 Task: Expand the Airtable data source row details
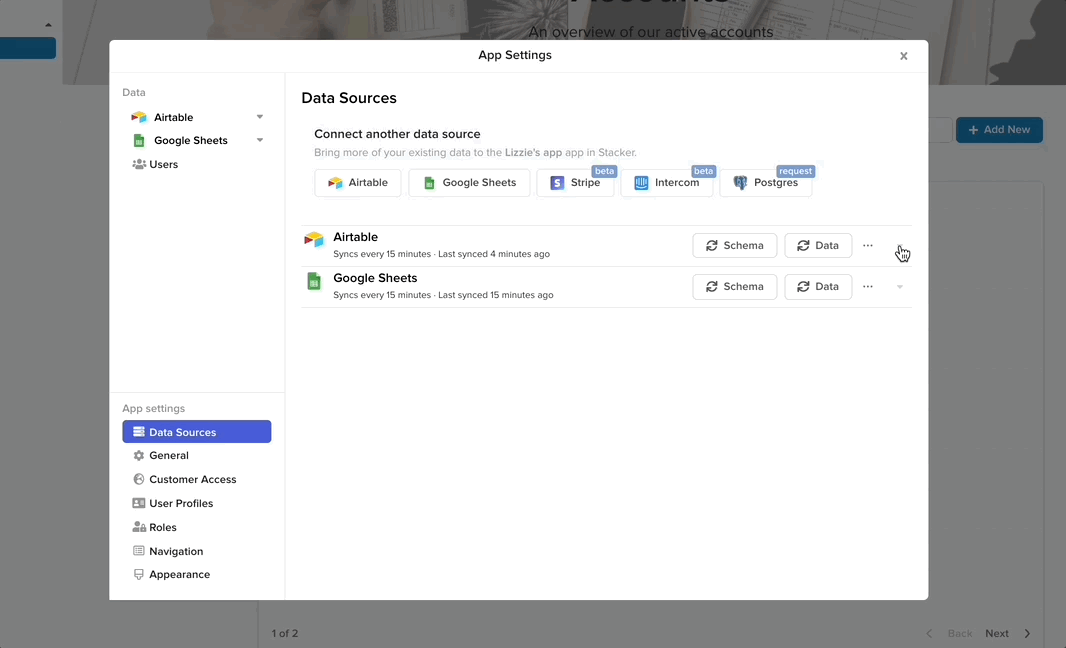point(899,246)
